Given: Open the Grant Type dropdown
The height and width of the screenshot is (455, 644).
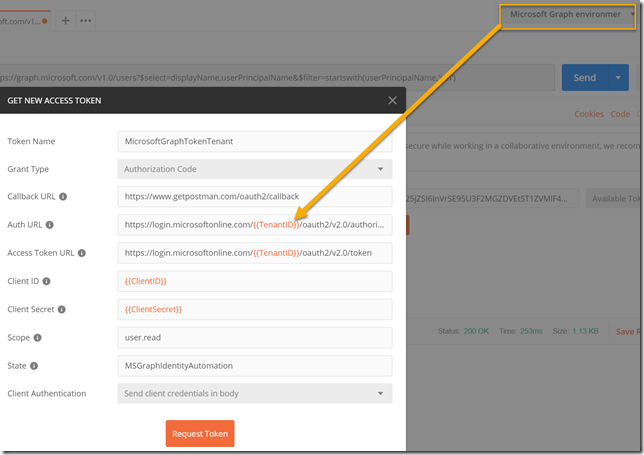Looking at the screenshot, I should 255,169.
